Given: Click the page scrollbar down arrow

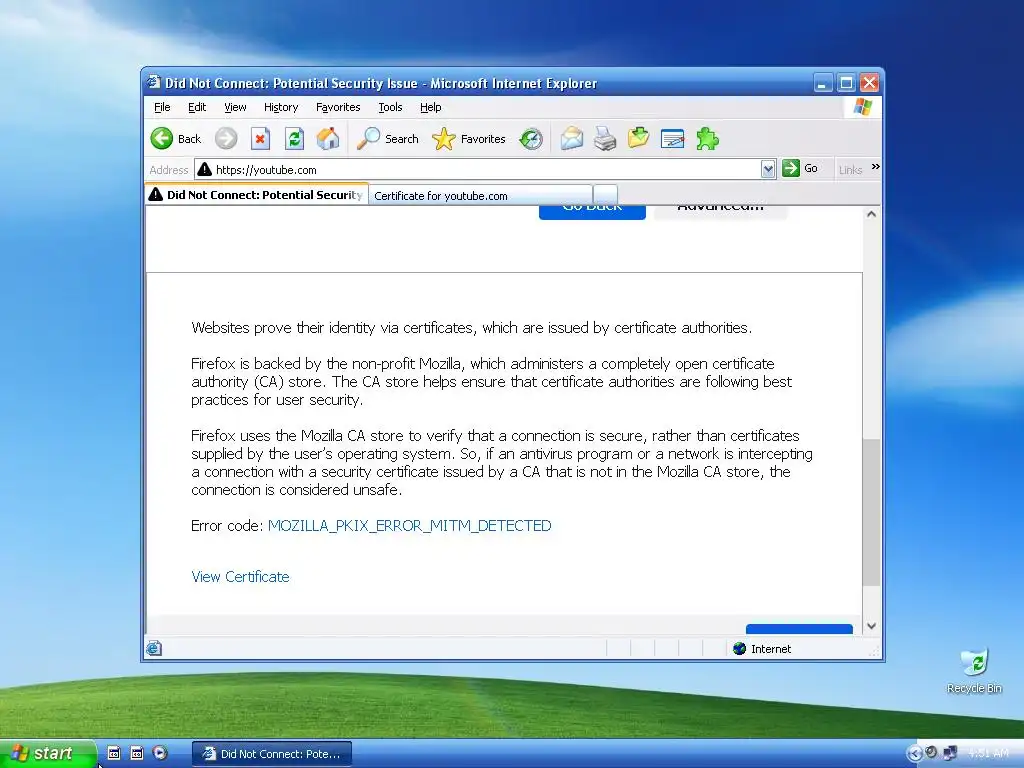Looking at the screenshot, I should click(871, 626).
